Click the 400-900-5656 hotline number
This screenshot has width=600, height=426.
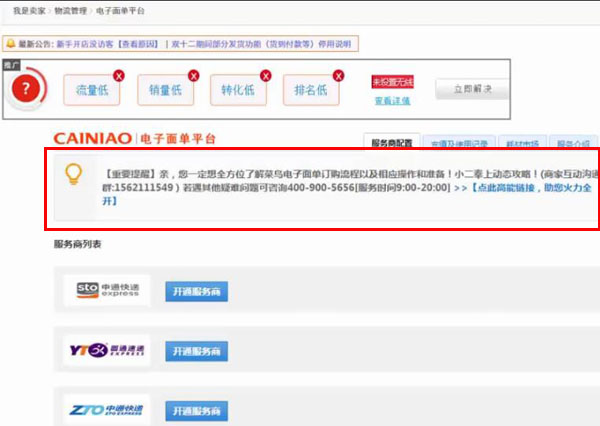pyautogui.click(x=321, y=188)
